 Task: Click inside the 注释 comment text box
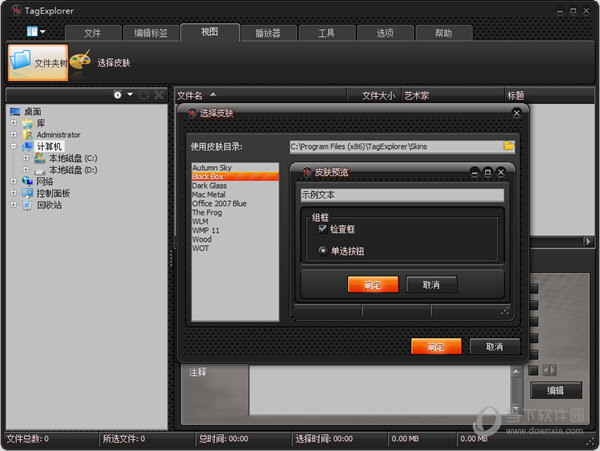point(380,390)
